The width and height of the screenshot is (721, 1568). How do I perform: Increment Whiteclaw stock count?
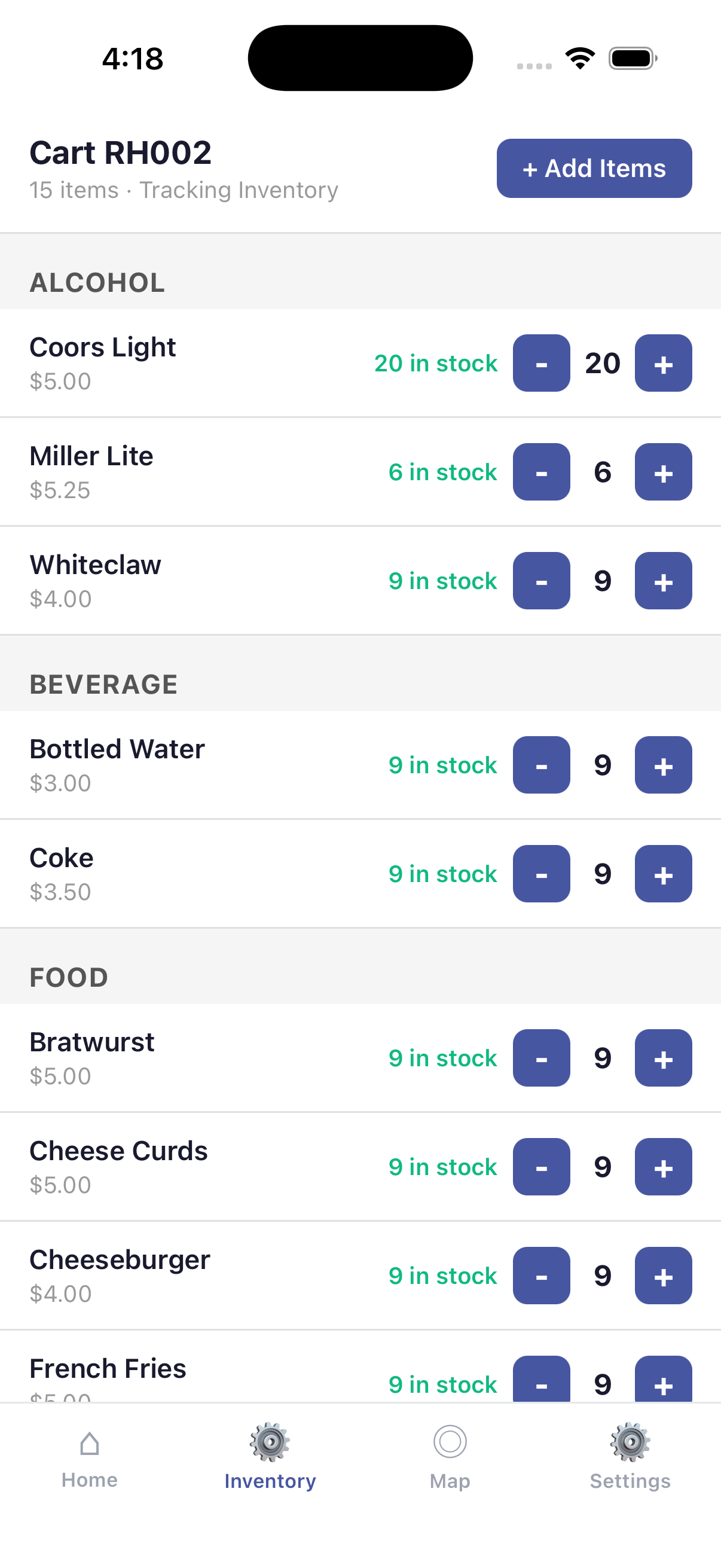point(662,581)
